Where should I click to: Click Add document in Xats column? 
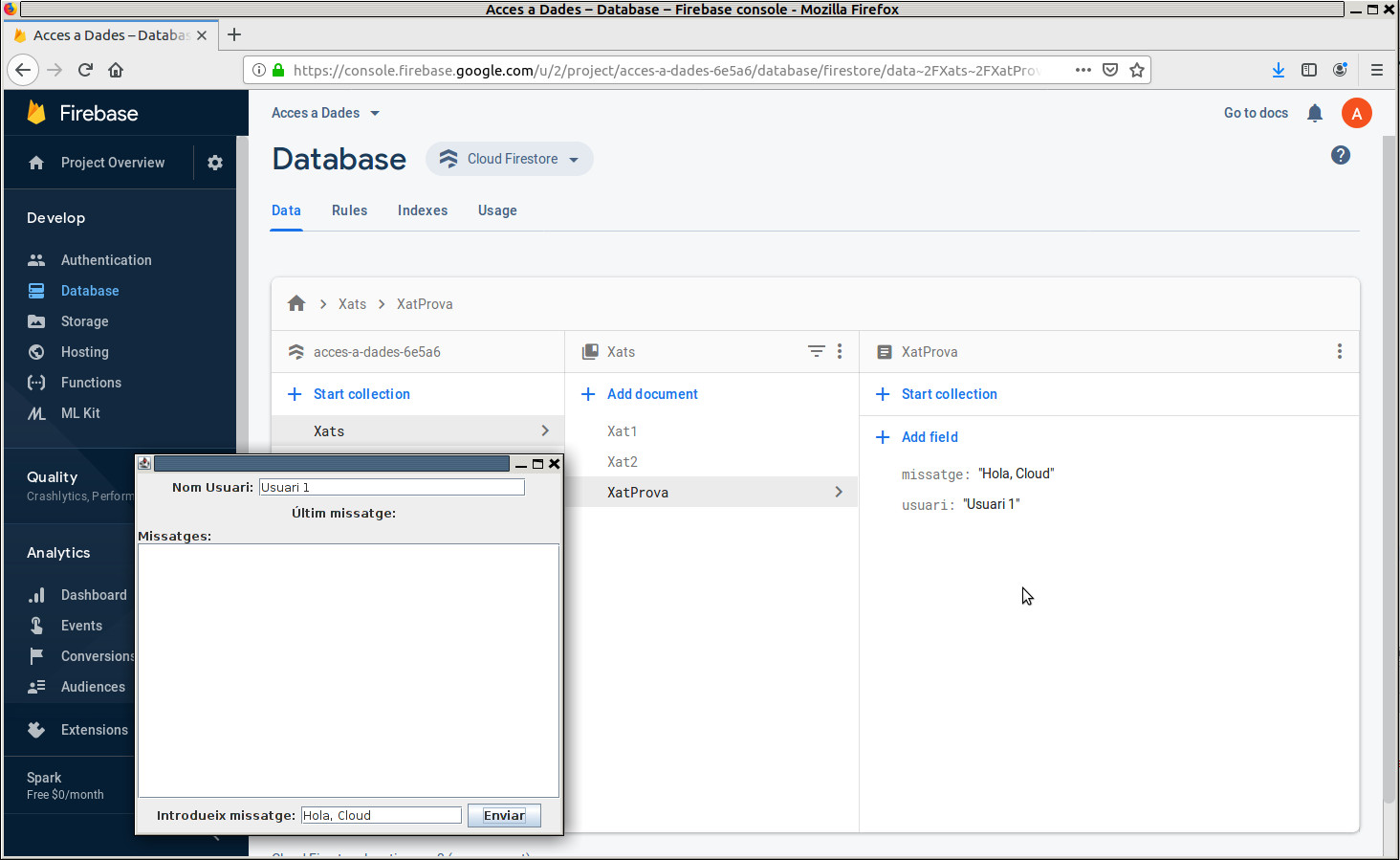[651, 394]
